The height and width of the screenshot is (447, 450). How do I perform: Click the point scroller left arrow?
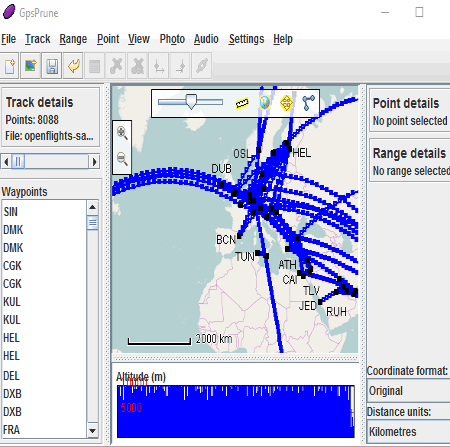[x=6, y=162]
